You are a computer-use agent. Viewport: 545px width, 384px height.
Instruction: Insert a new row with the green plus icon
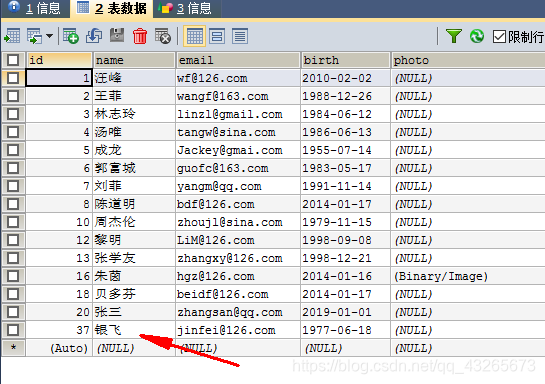[x=71, y=36]
